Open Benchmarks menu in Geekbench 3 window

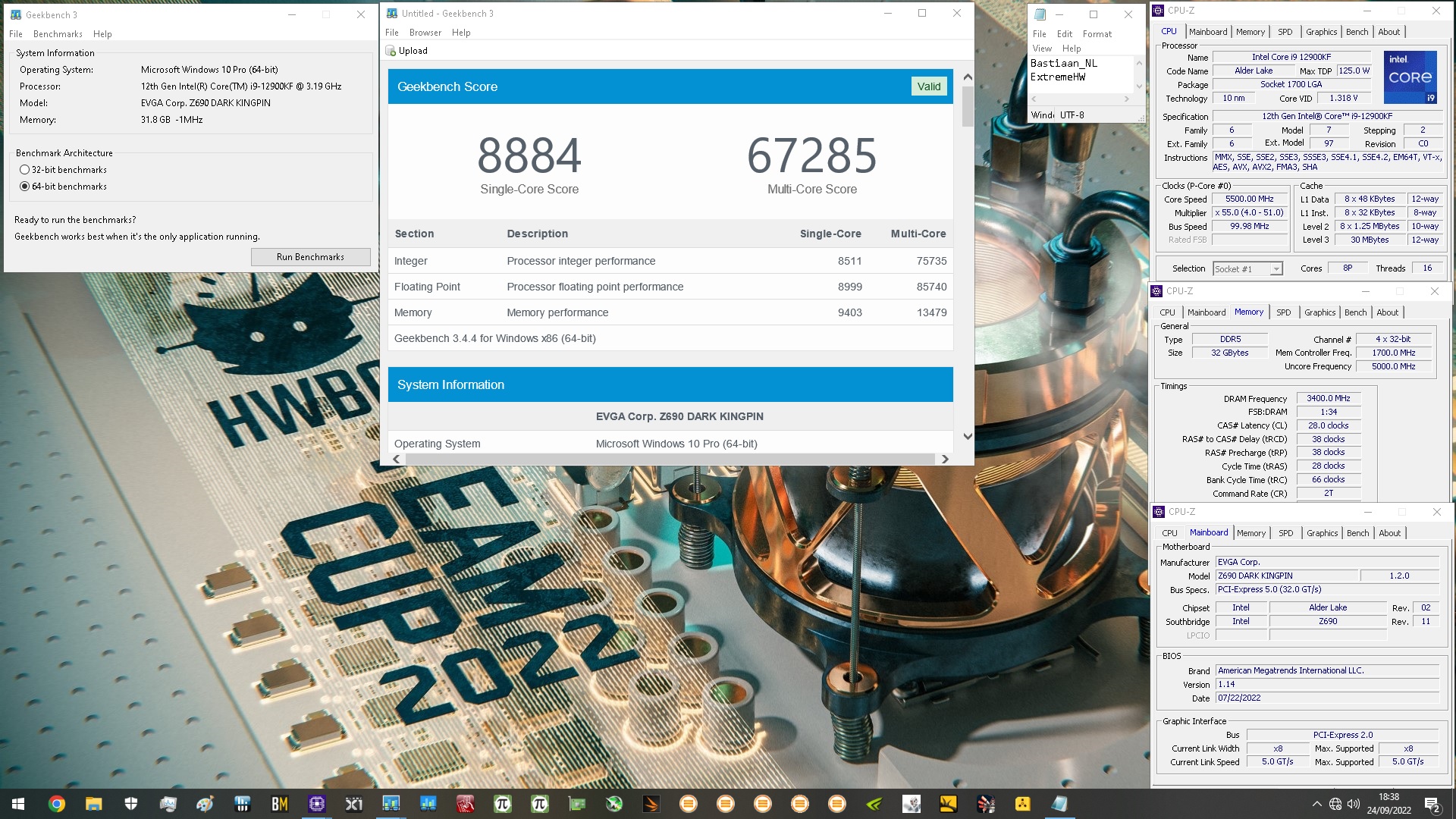point(58,34)
